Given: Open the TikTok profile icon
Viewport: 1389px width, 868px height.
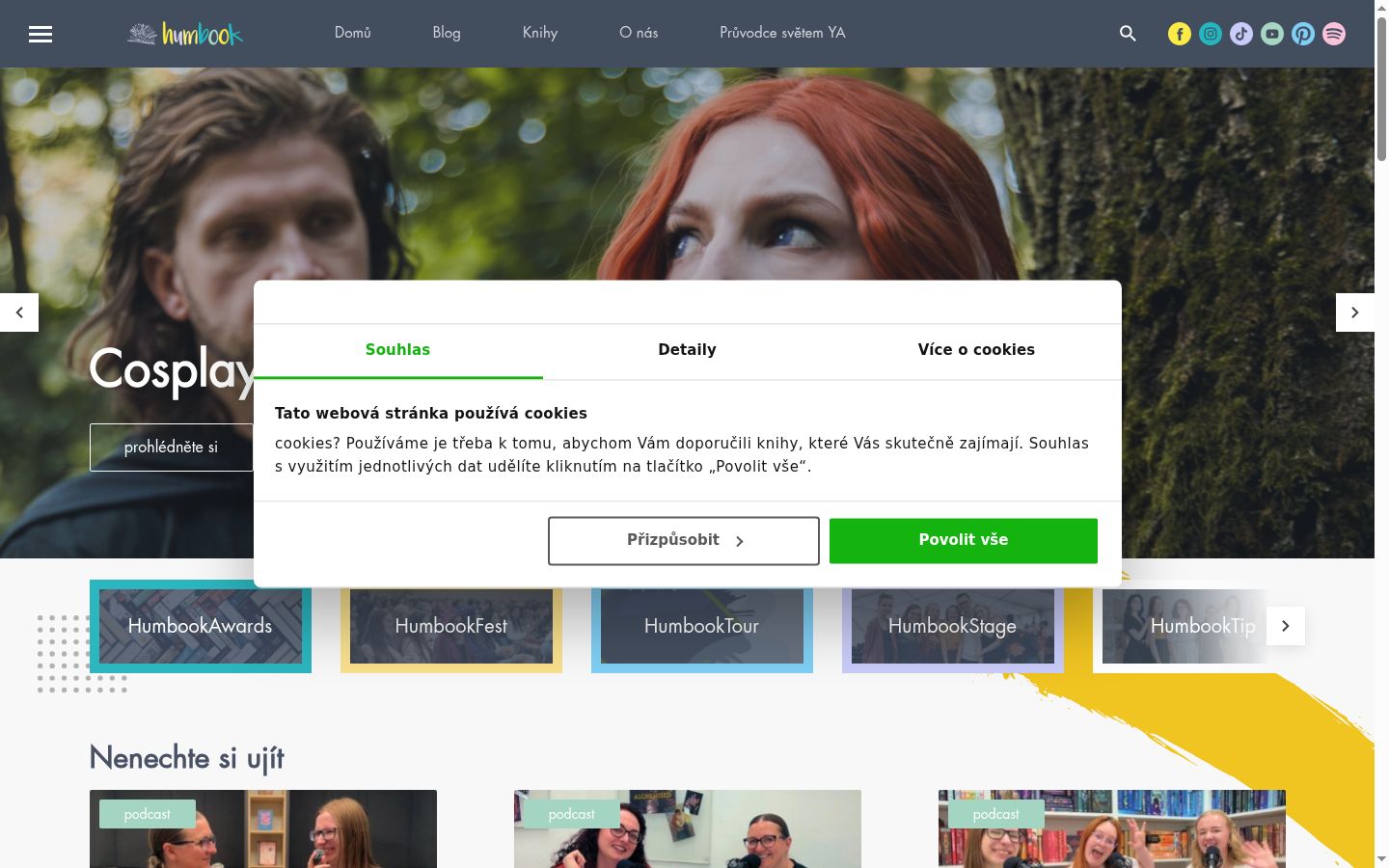Looking at the screenshot, I should [1241, 34].
